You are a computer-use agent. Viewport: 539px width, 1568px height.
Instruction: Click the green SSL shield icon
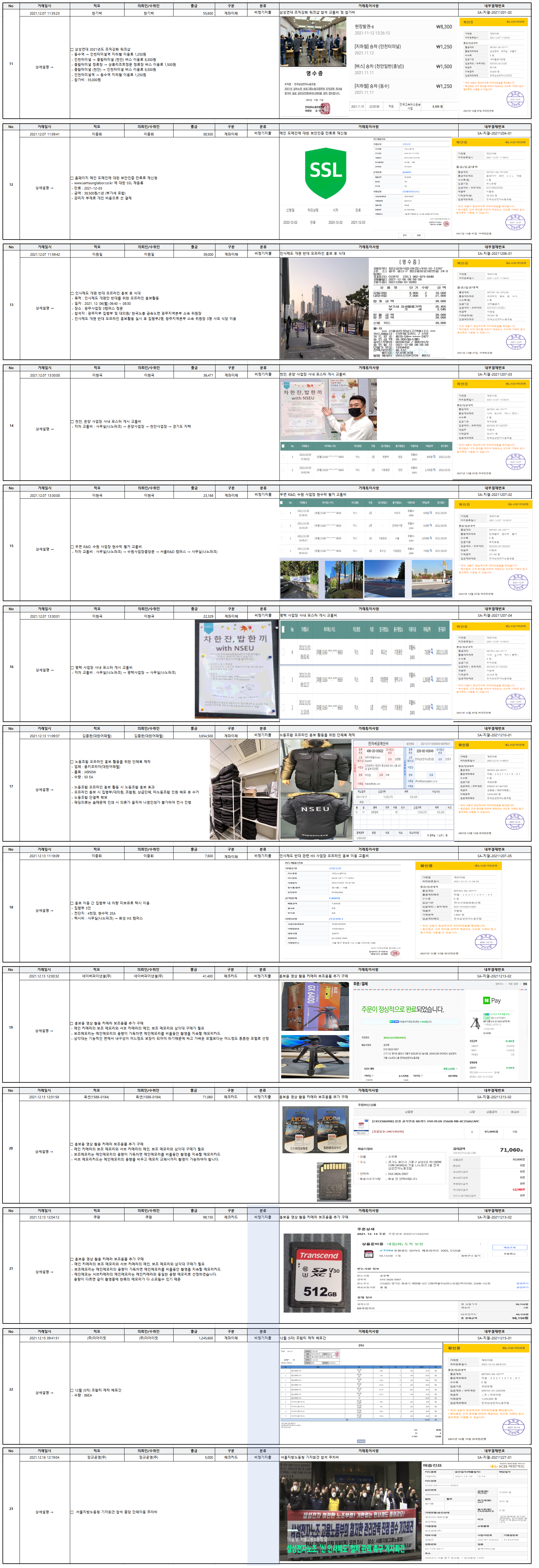click(325, 172)
